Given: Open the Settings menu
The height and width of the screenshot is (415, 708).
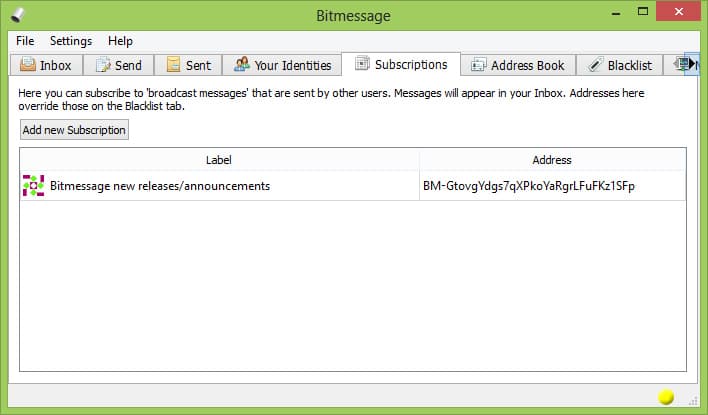Looking at the screenshot, I should pos(71,41).
